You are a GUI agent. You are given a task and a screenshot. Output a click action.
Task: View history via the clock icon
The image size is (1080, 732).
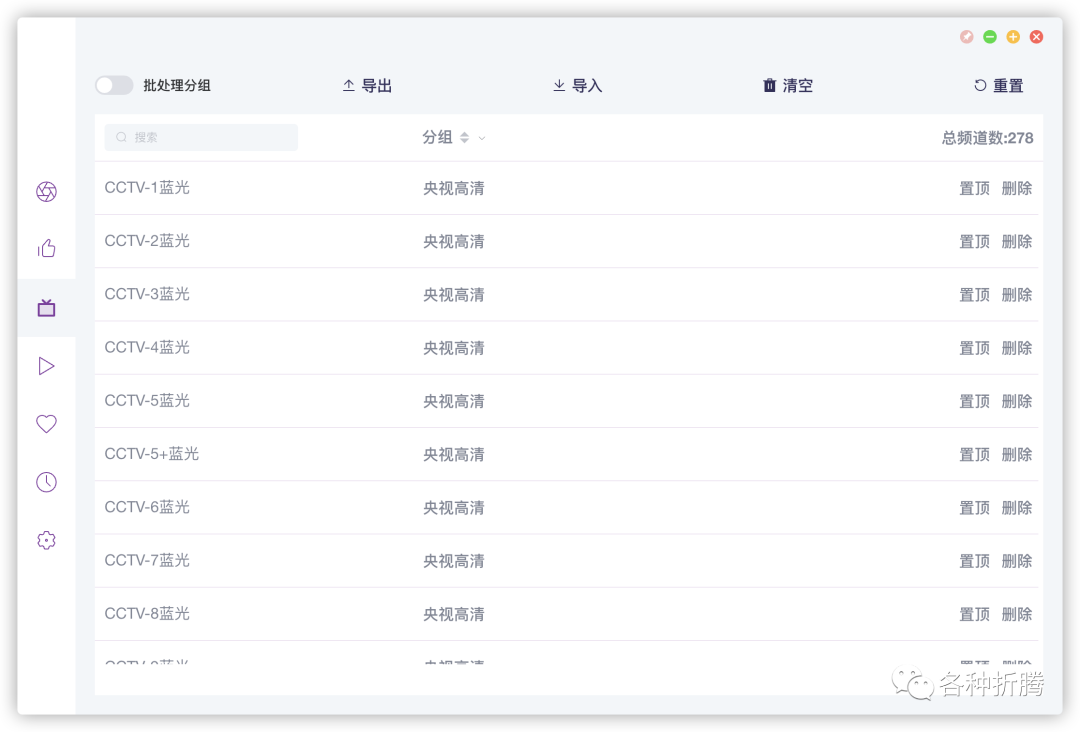click(46, 481)
